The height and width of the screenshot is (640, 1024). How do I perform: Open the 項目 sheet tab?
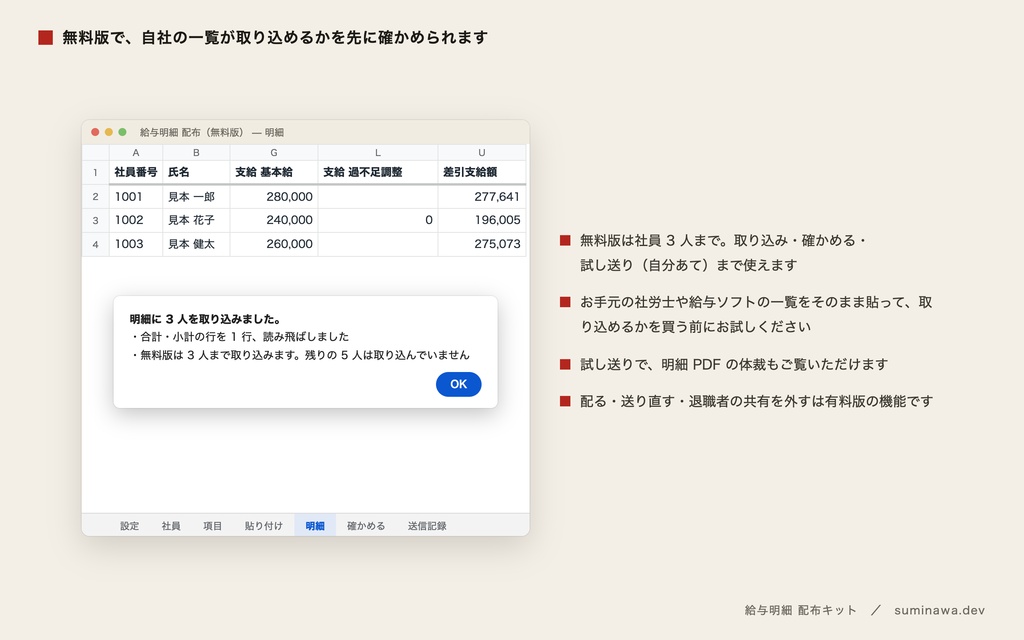[212, 526]
